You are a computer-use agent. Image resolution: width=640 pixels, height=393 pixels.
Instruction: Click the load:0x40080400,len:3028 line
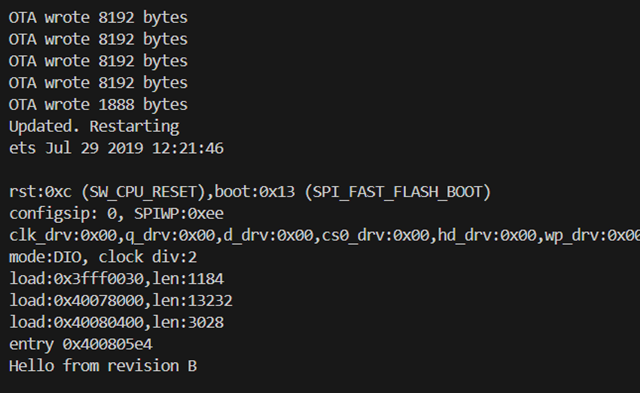pos(116,322)
